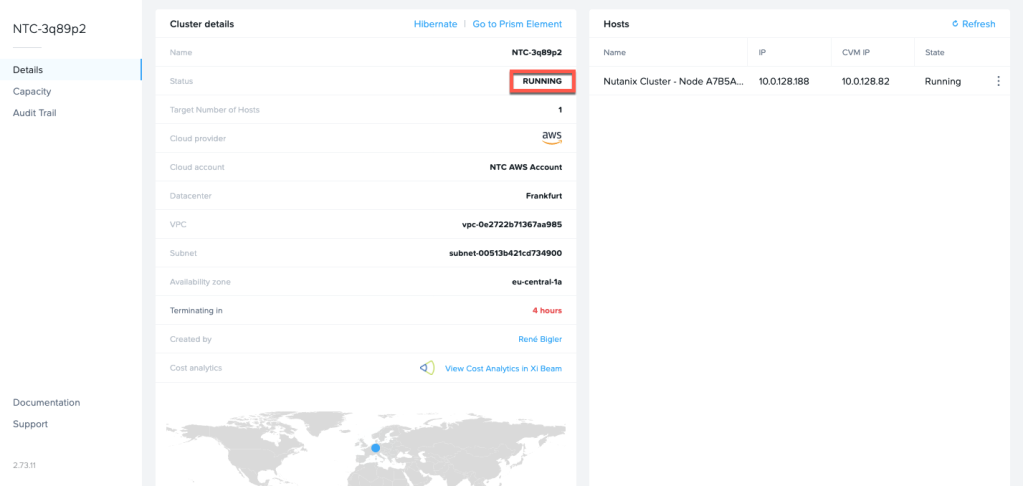Select the CVM IP column header
The width and height of the screenshot is (1023, 486).
(855, 52)
